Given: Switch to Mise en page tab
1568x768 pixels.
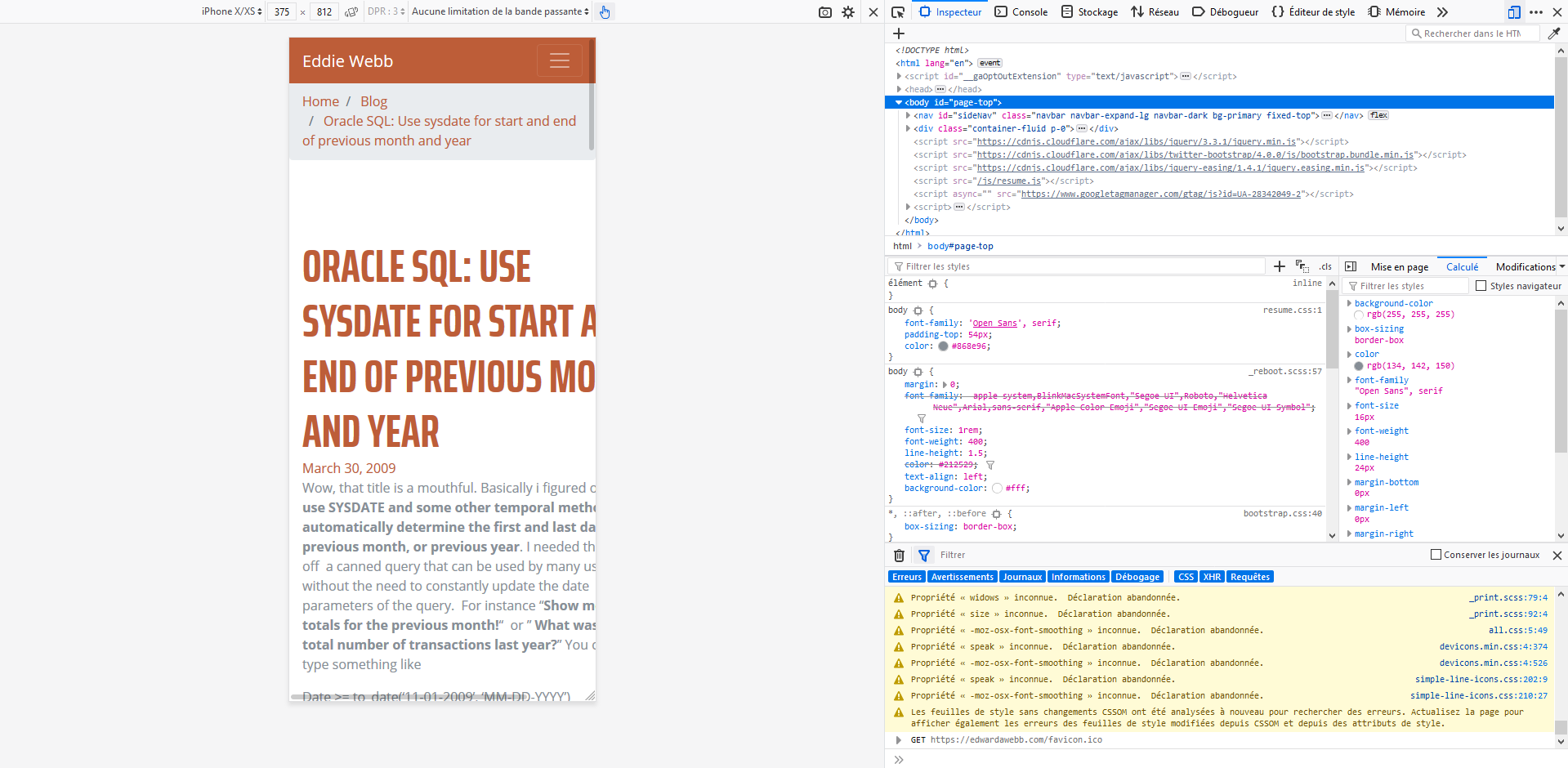Looking at the screenshot, I should point(1400,267).
